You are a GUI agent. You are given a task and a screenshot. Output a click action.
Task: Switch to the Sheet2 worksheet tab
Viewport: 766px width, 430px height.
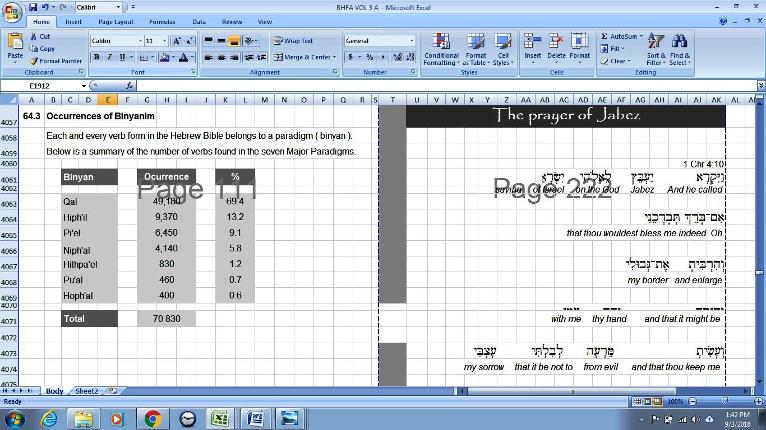[87, 391]
